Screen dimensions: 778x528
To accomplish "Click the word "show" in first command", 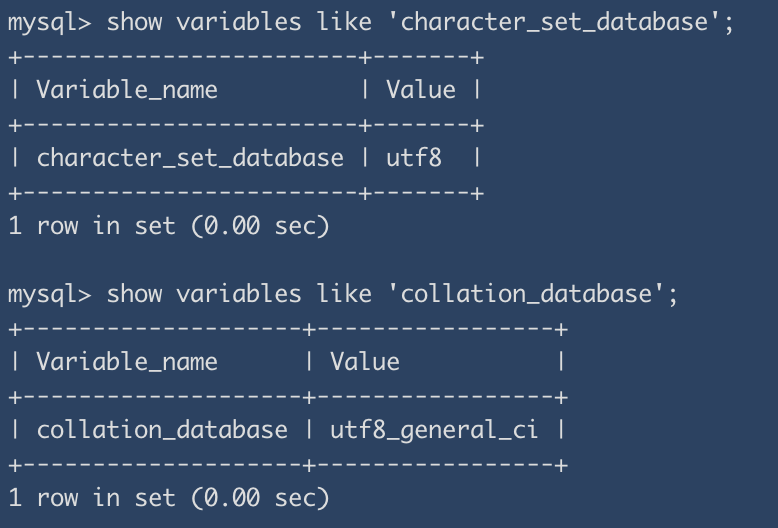I will pos(133,21).
